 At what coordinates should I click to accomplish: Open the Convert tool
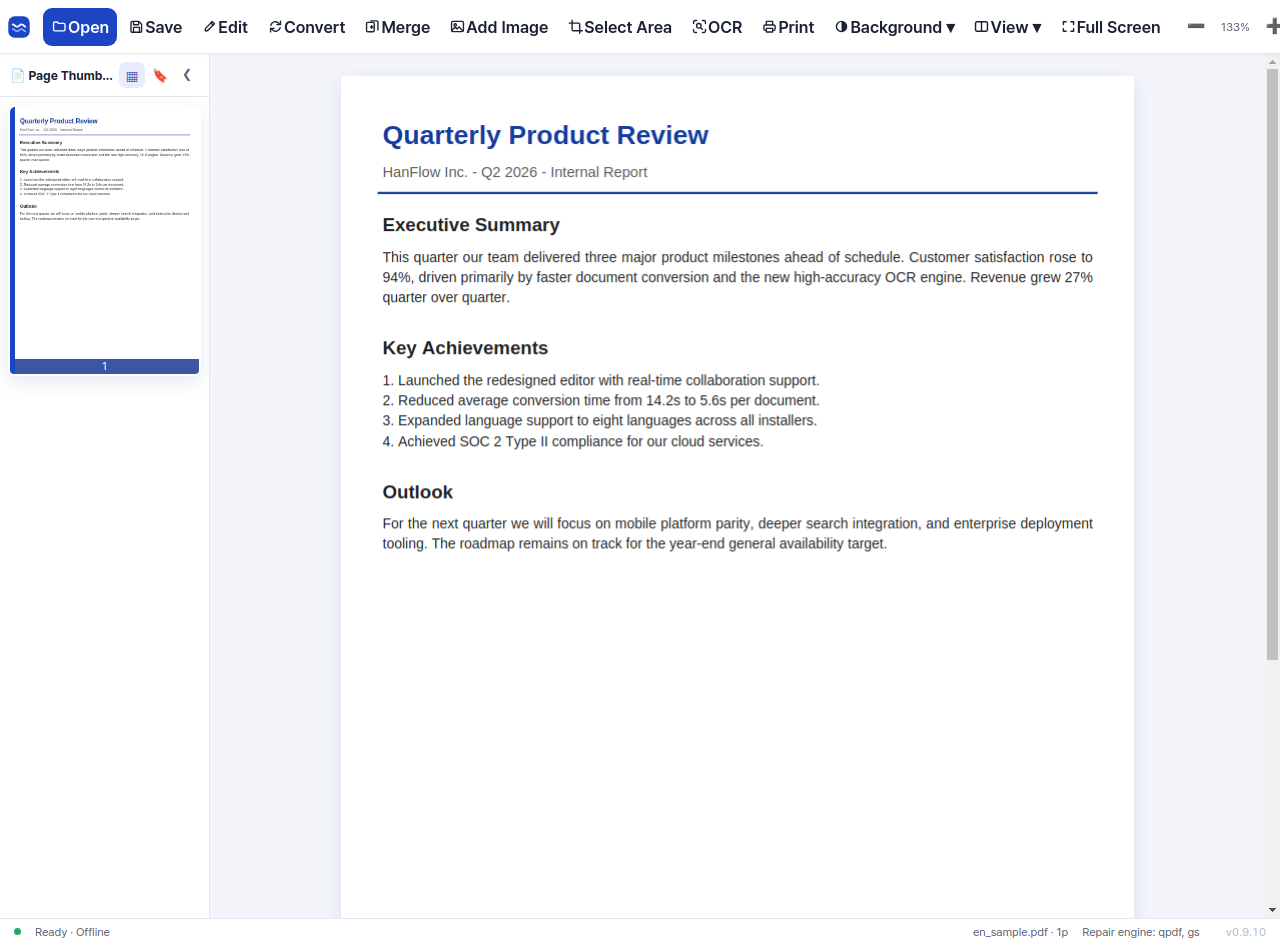[x=307, y=27]
